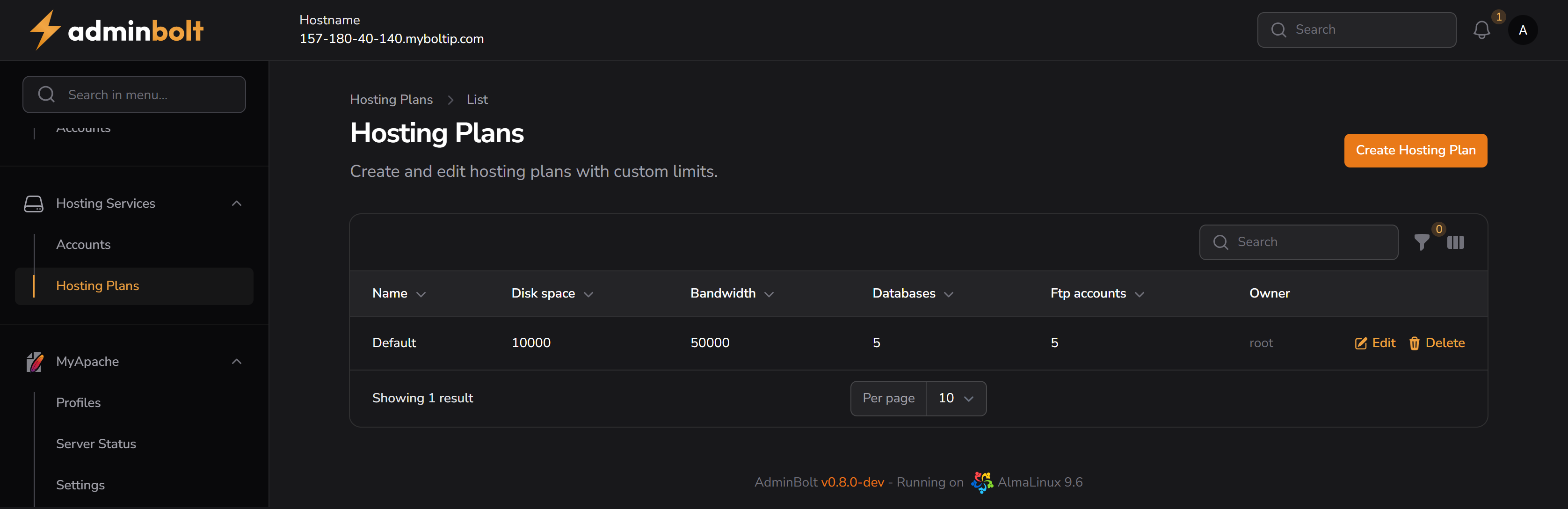Toggle table columns icon
The width and height of the screenshot is (1568, 509).
(1455, 242)
